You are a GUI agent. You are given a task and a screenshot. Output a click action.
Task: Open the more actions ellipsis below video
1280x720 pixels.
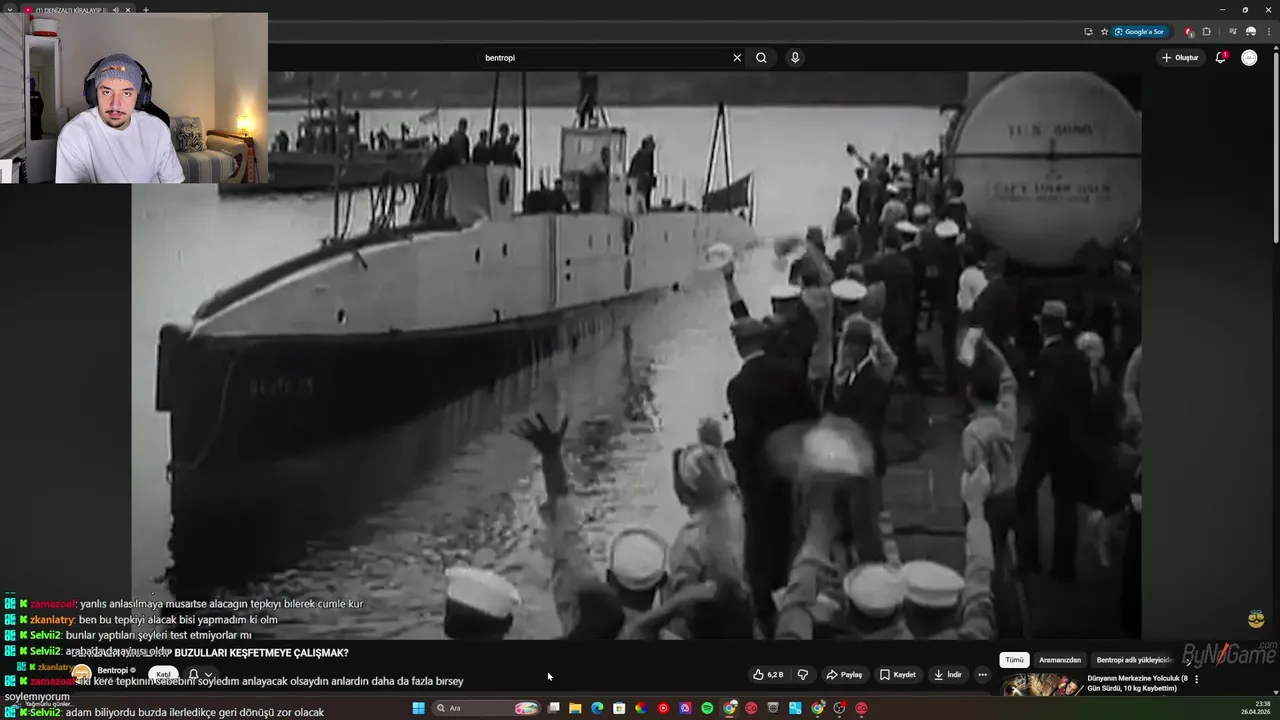click(982, 675)
